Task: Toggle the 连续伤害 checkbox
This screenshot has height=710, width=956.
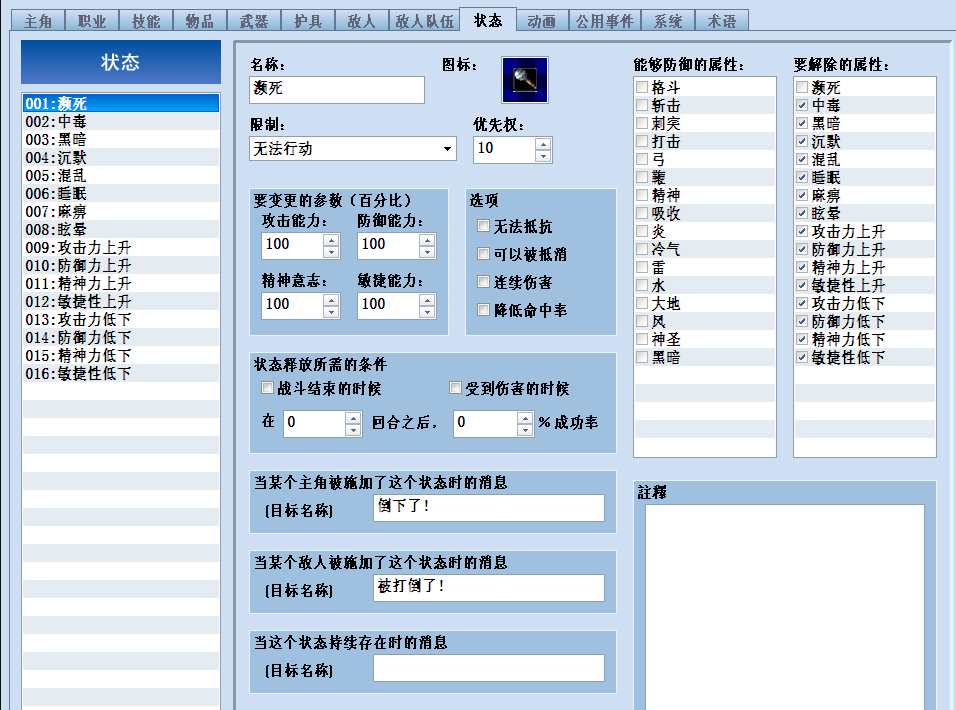Action: point(483,282)
